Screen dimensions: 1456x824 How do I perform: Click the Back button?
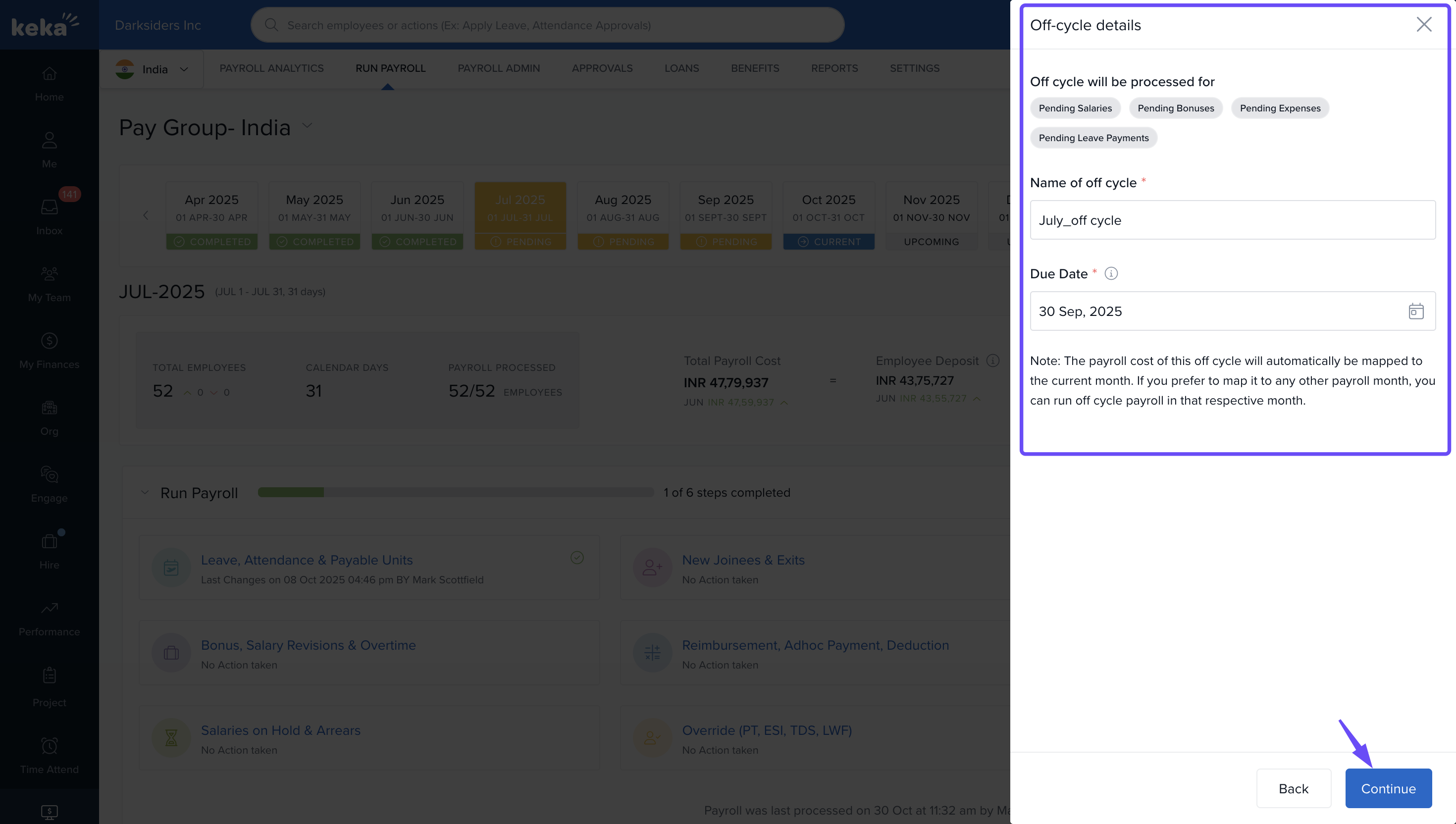[1293, 788]
